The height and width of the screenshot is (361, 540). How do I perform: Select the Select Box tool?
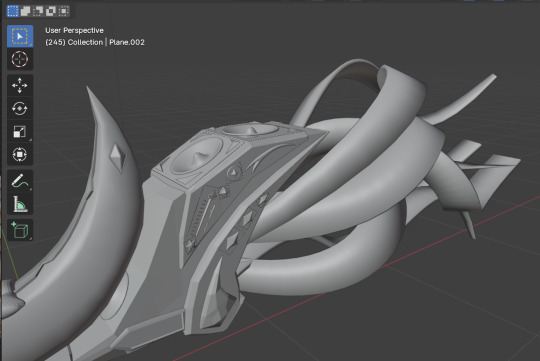pos(20,36)
